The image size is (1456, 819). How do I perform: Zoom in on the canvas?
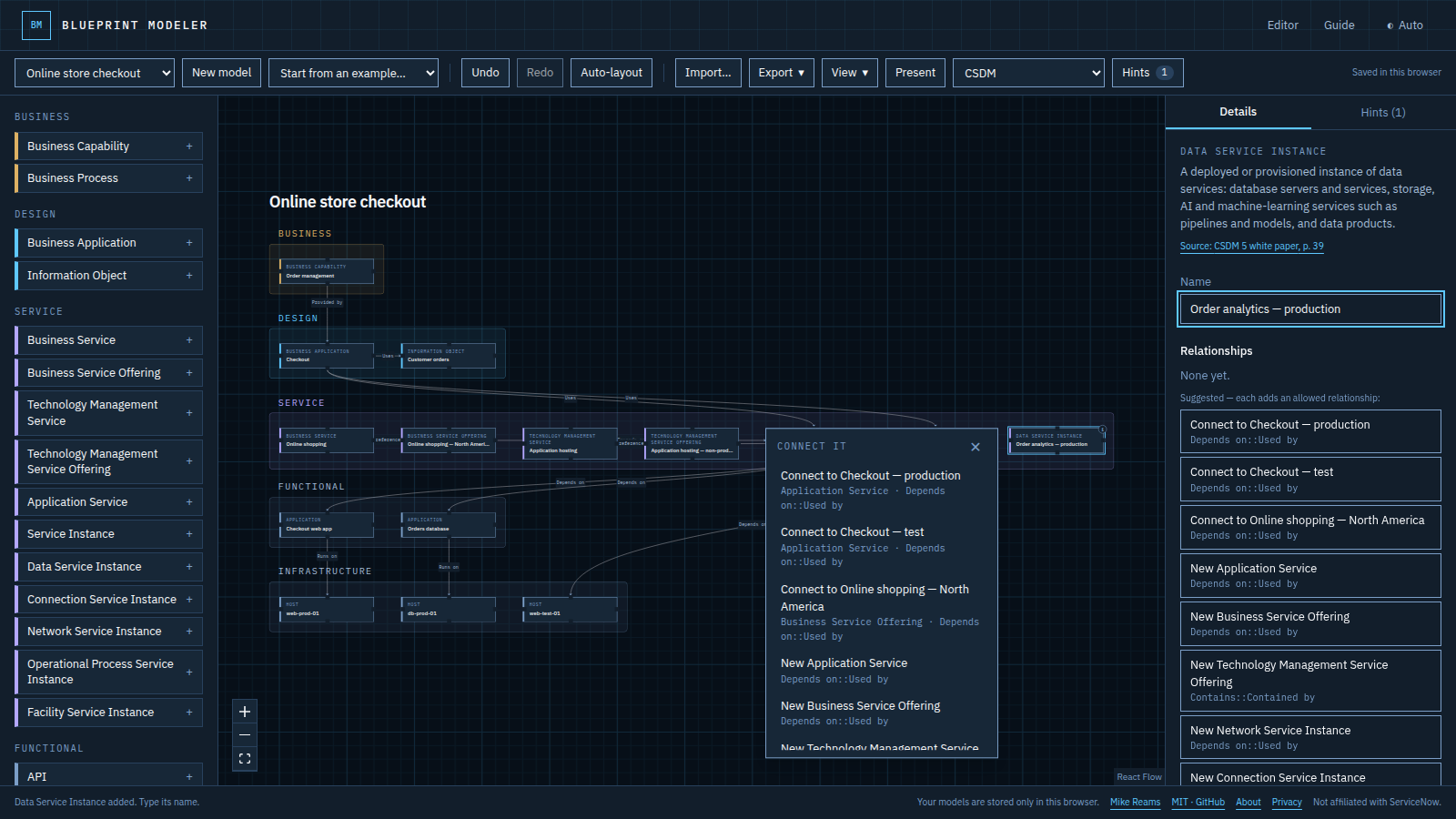pyautogui.click(x=245, y=712)
